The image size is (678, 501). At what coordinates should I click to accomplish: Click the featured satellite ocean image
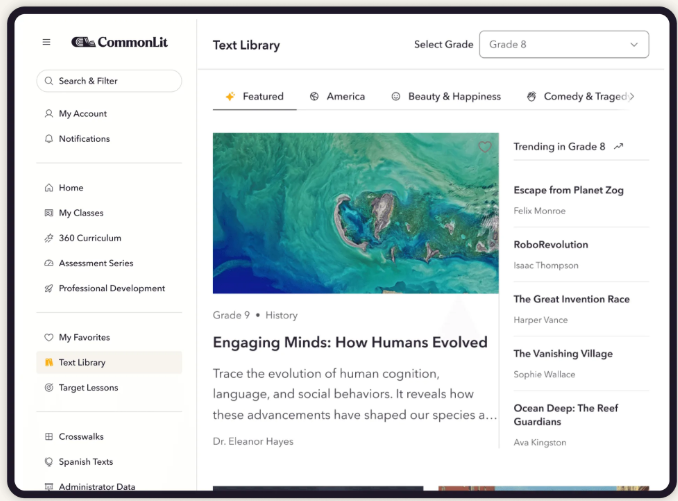(356, 213)
